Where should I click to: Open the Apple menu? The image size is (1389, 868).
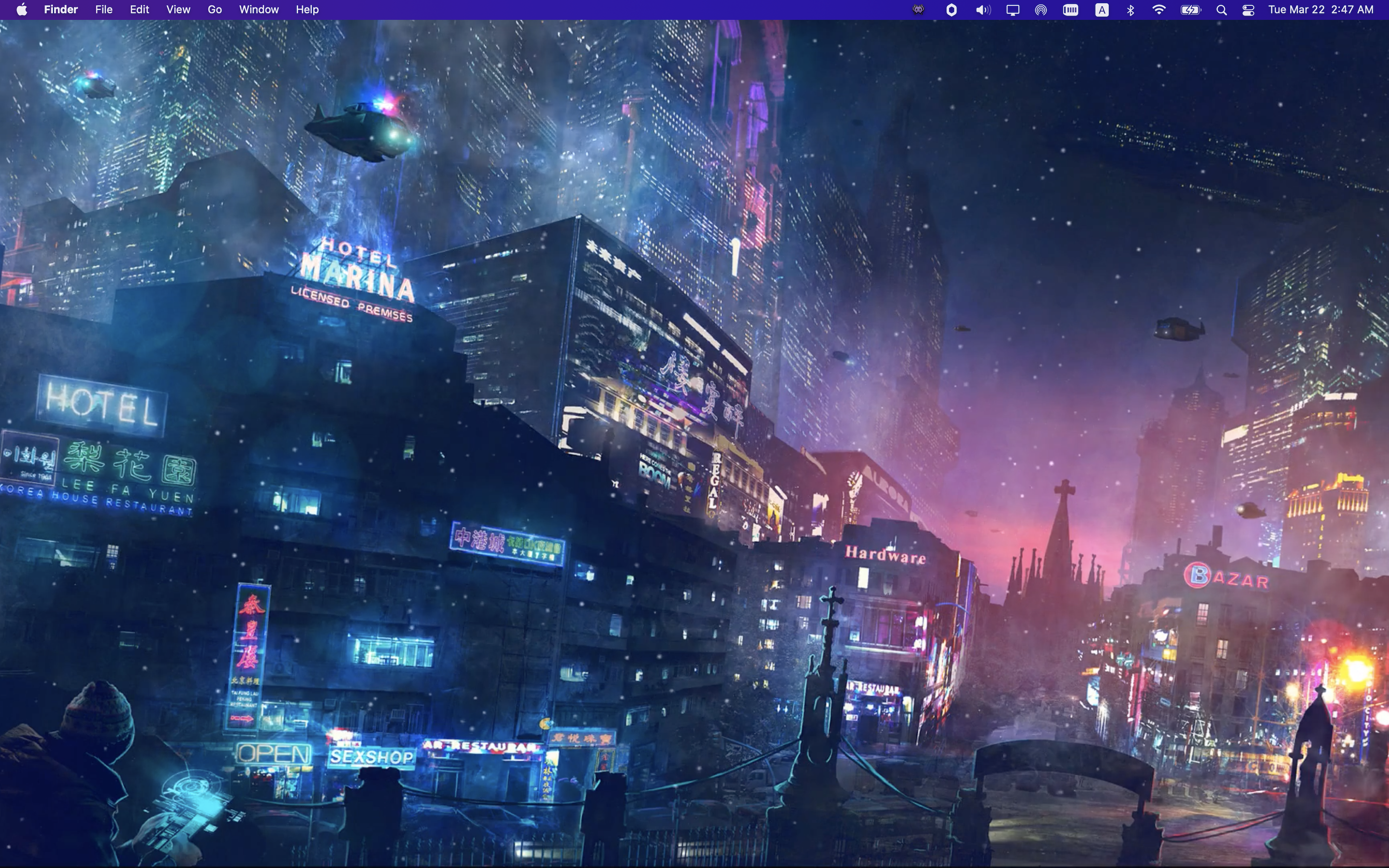coord(21,9)
